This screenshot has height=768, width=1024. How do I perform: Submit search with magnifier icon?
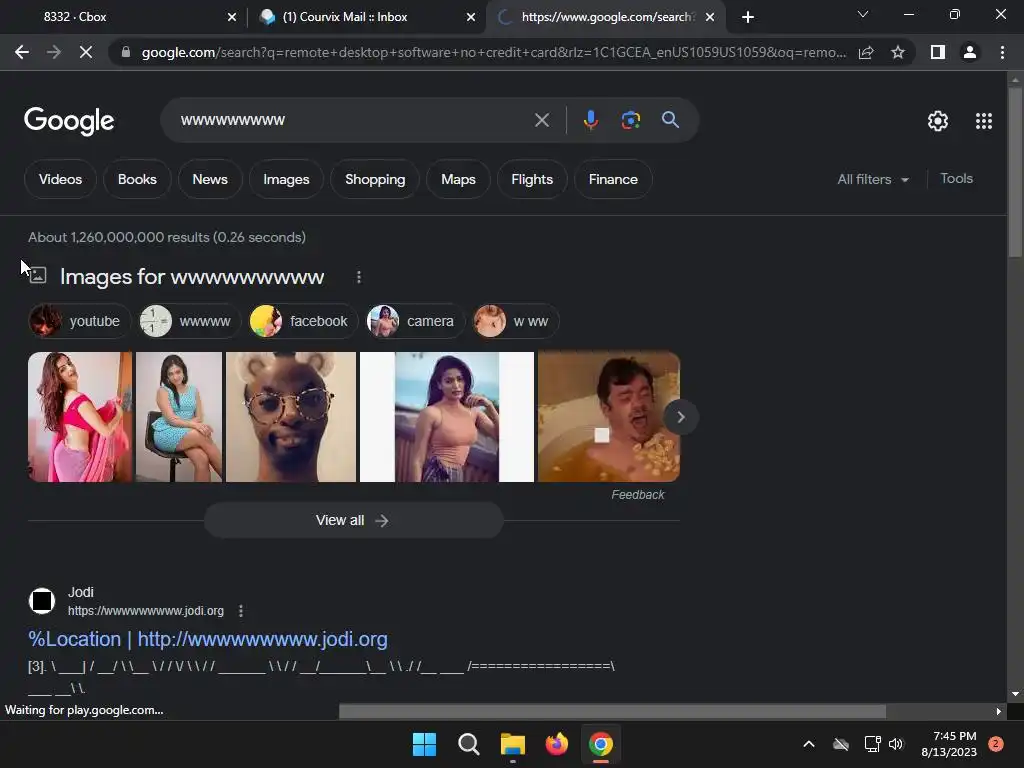coord(670,120)
